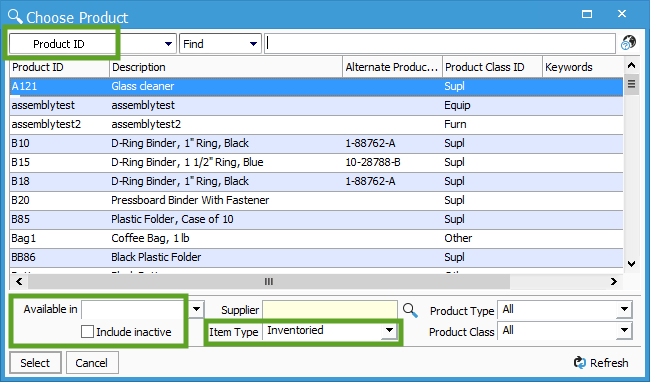
Task: Open the Product ID search-field dropdown
Action: (x=168, y=44)
